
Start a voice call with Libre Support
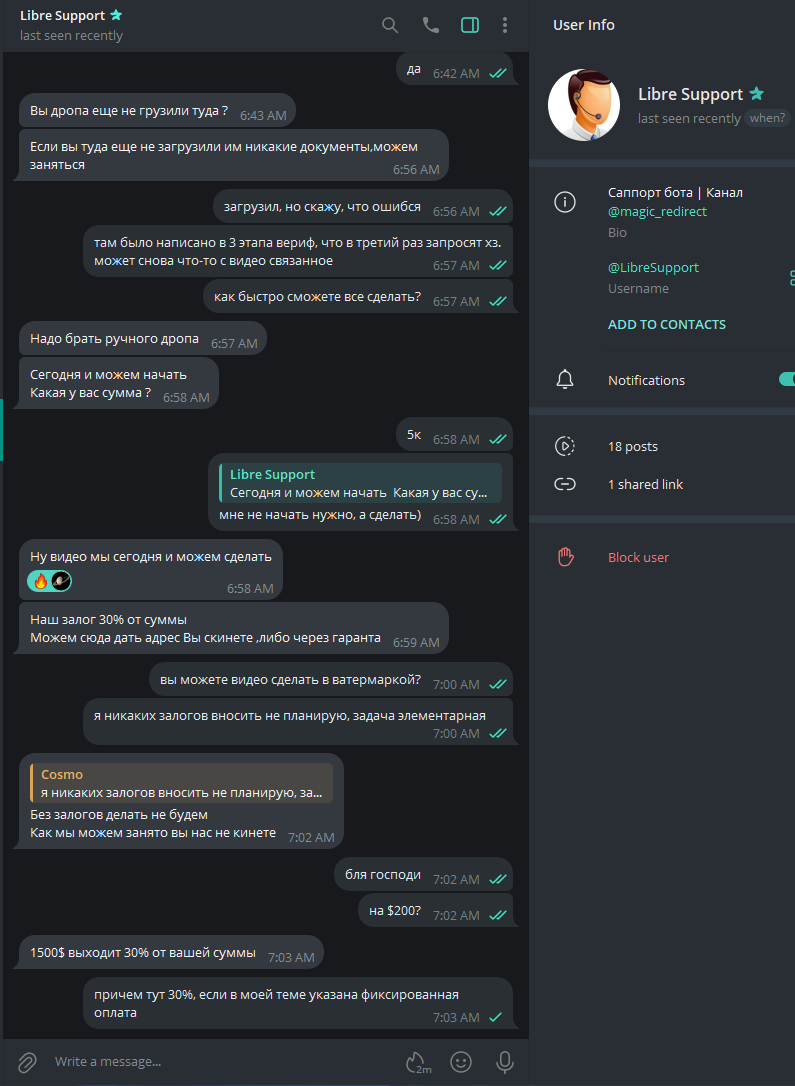point(431,25)
